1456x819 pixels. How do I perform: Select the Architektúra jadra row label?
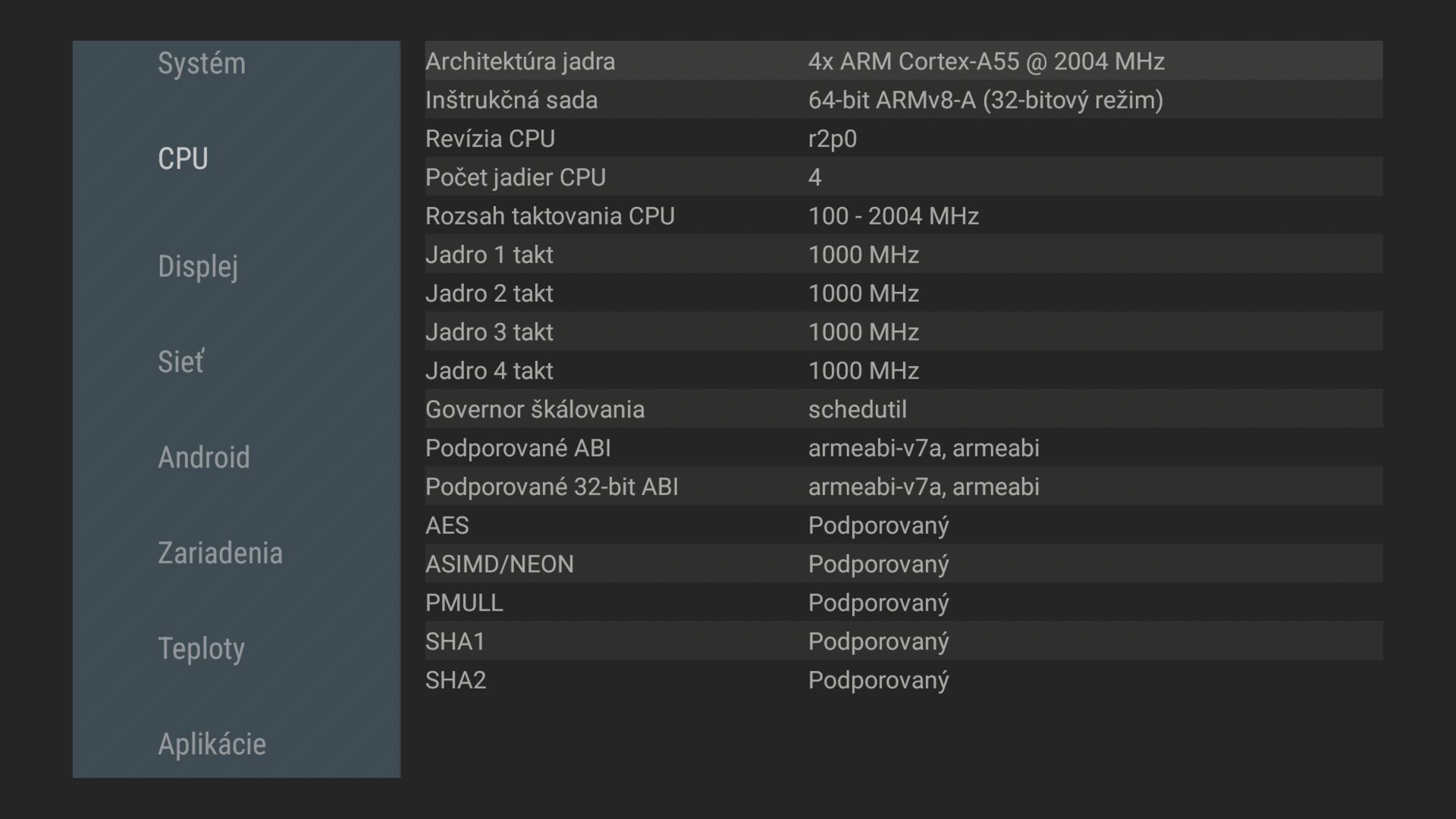coord(520,61)
